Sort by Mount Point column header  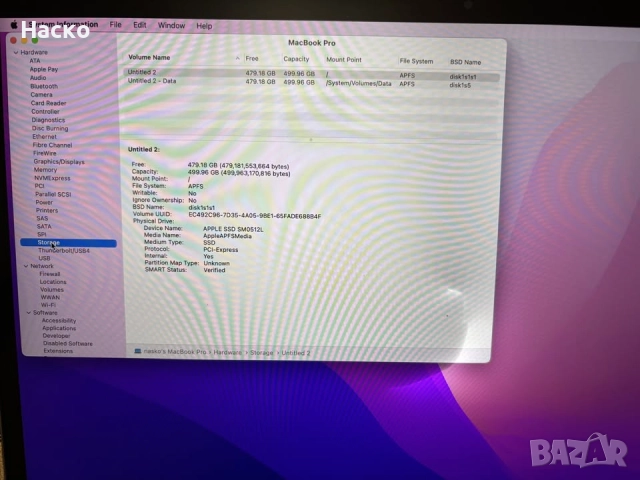click(x=344, y=60)
